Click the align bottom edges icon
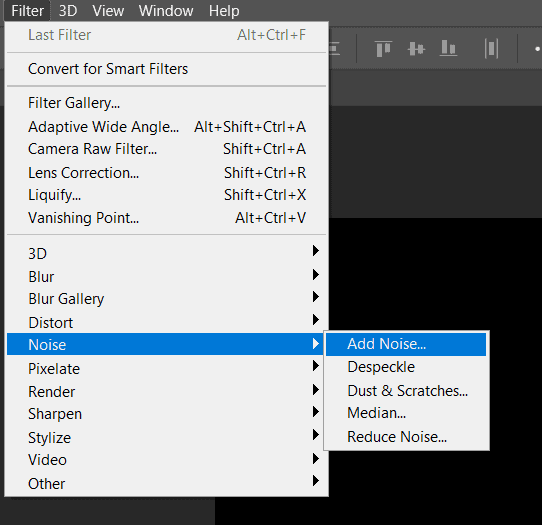 click(x=448, y=48)
